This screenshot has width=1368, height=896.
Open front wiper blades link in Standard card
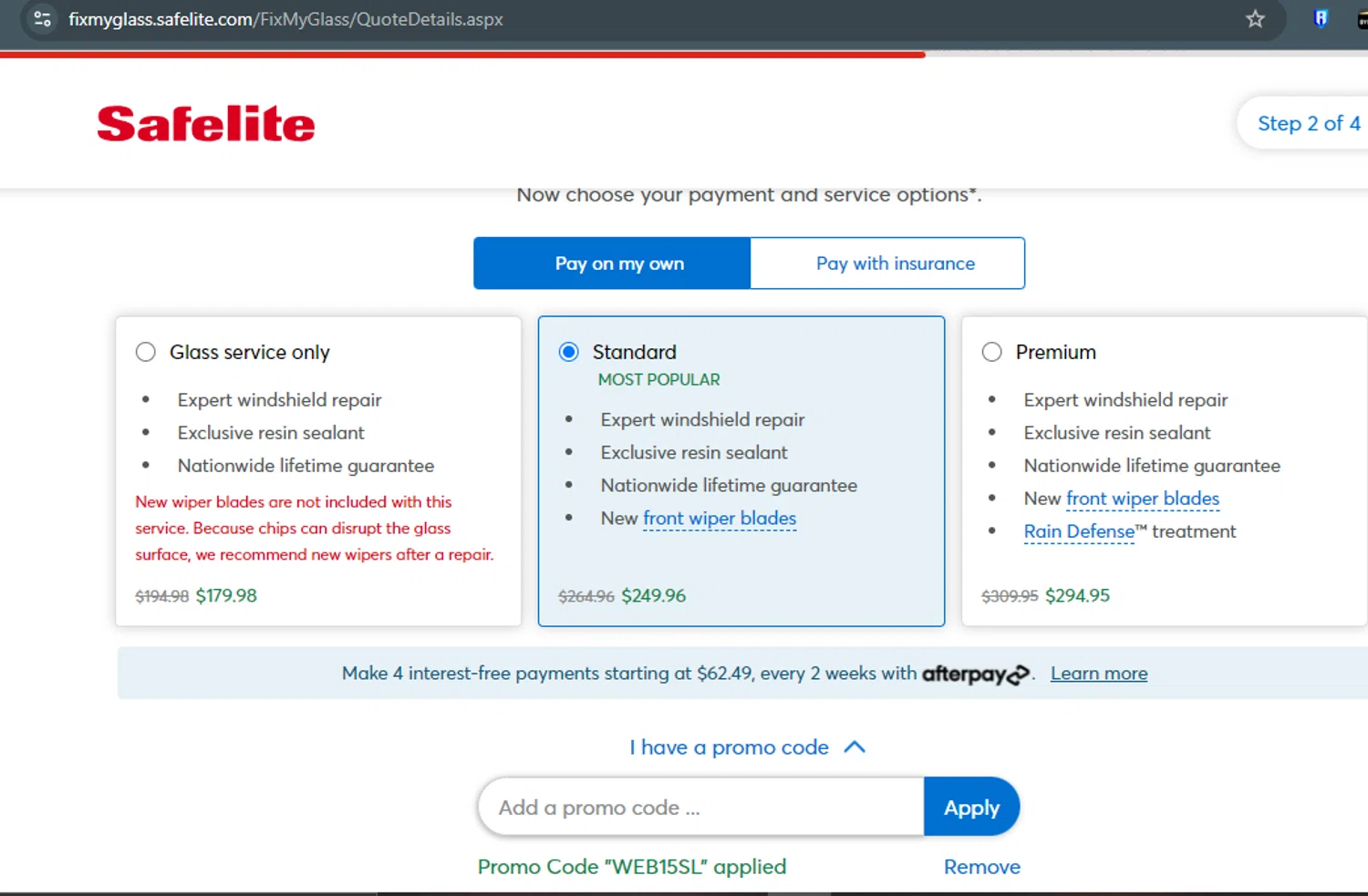[x=720, y=519]
